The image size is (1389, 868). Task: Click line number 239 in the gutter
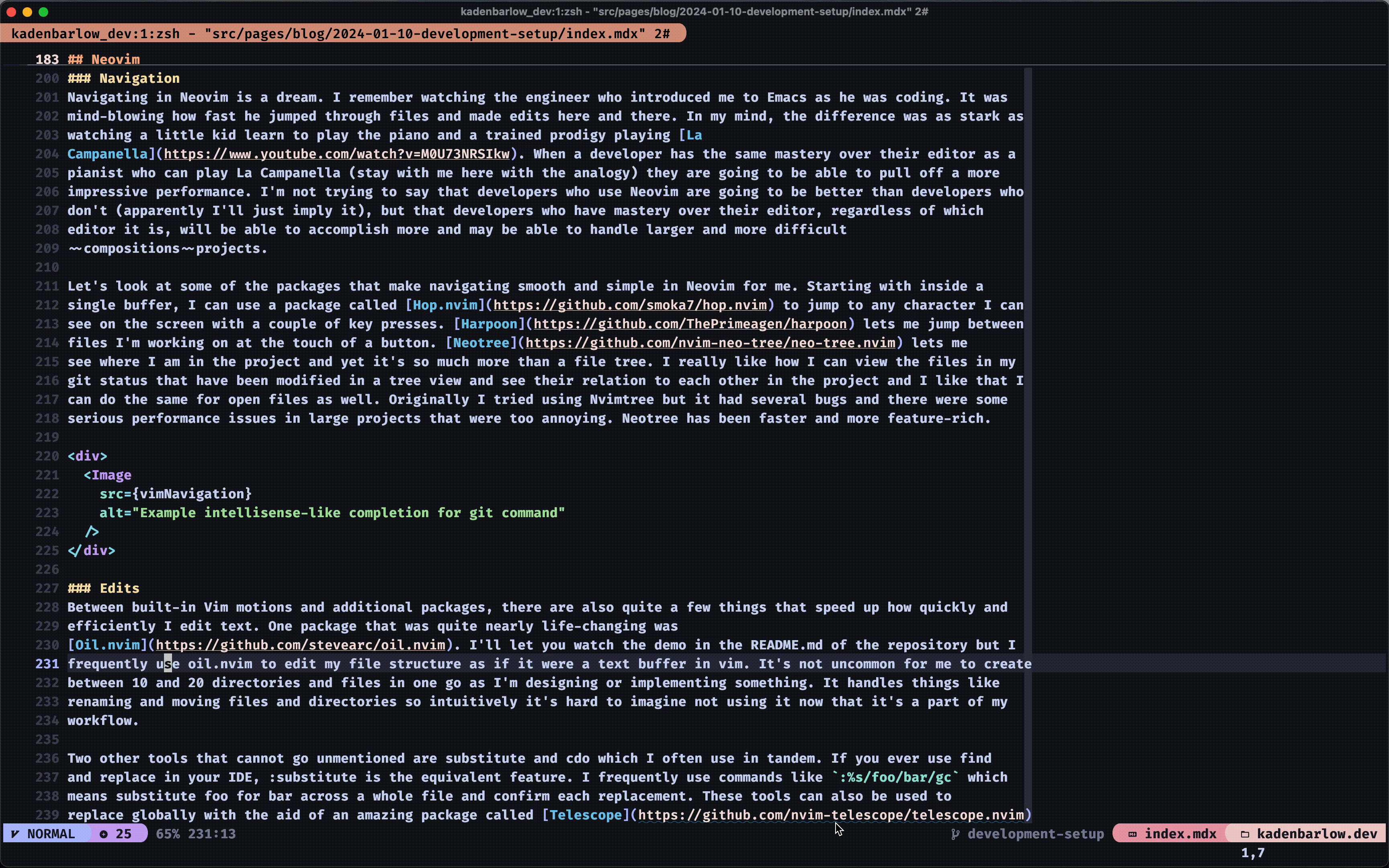coord(47,815)
